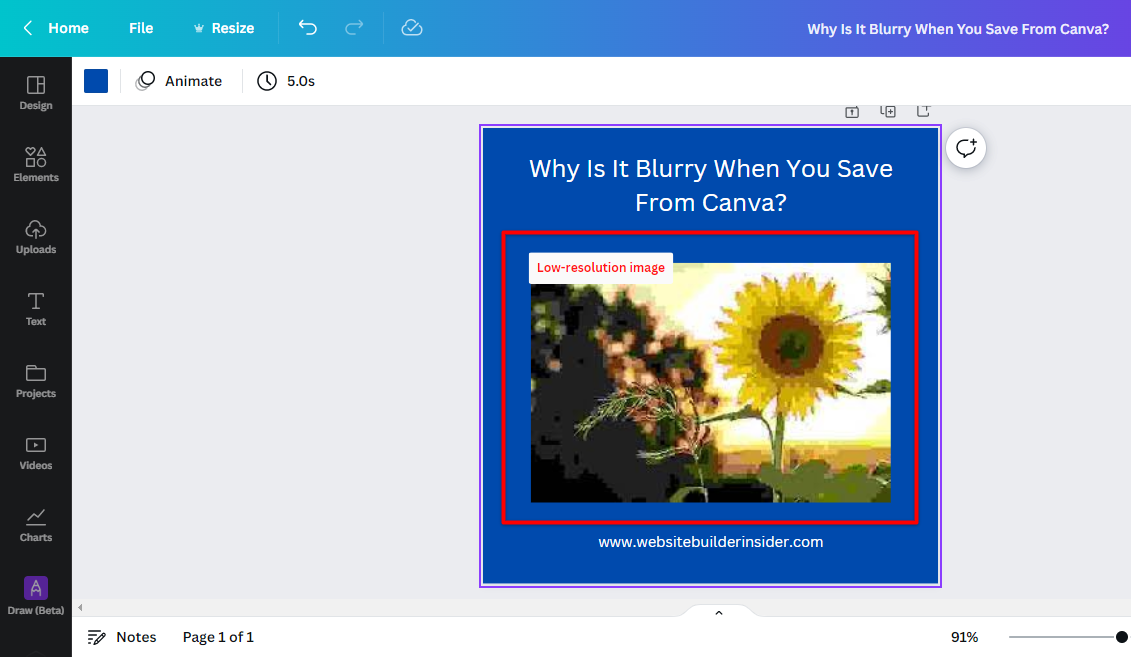Select the Draw (Beta) tool

[x=36, y=596]
